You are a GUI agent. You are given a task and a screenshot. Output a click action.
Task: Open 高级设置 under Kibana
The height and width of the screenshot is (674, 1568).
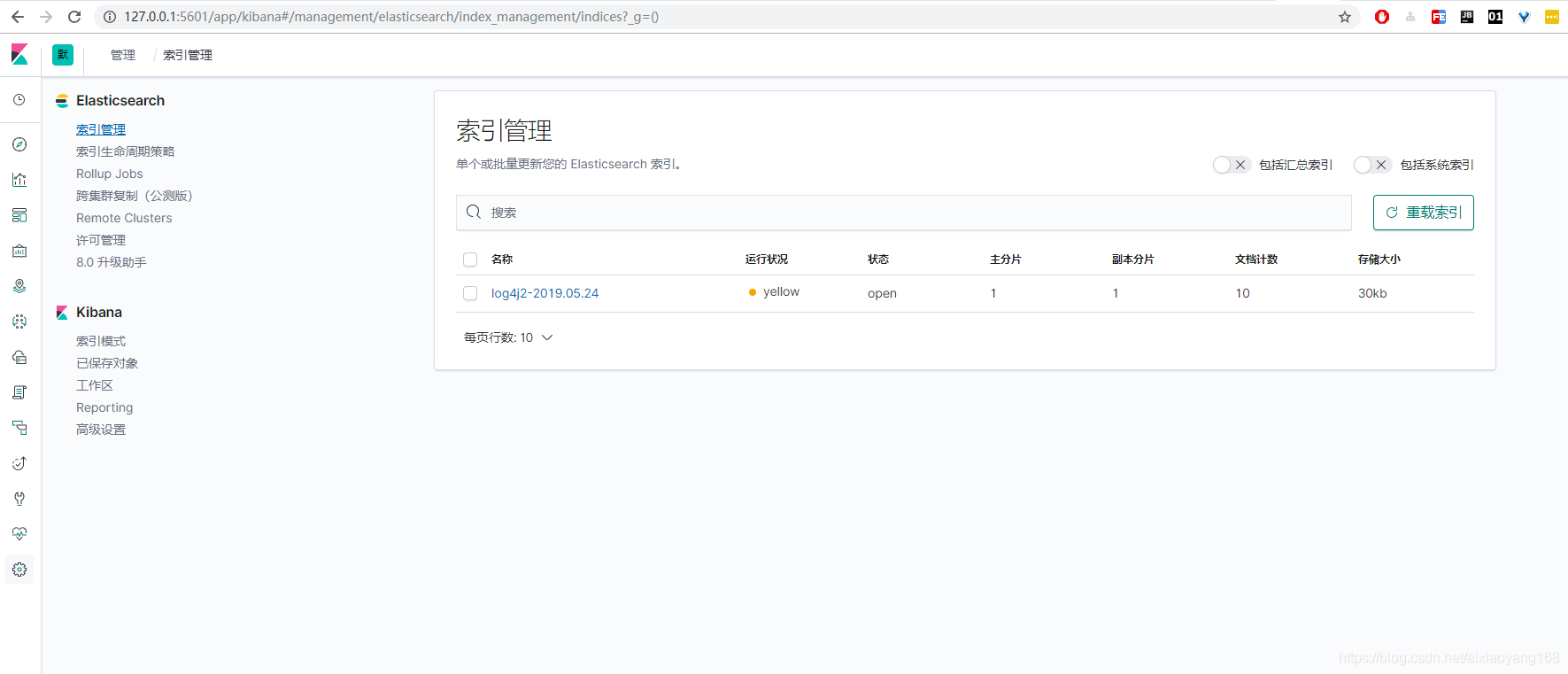click(101, 430)
